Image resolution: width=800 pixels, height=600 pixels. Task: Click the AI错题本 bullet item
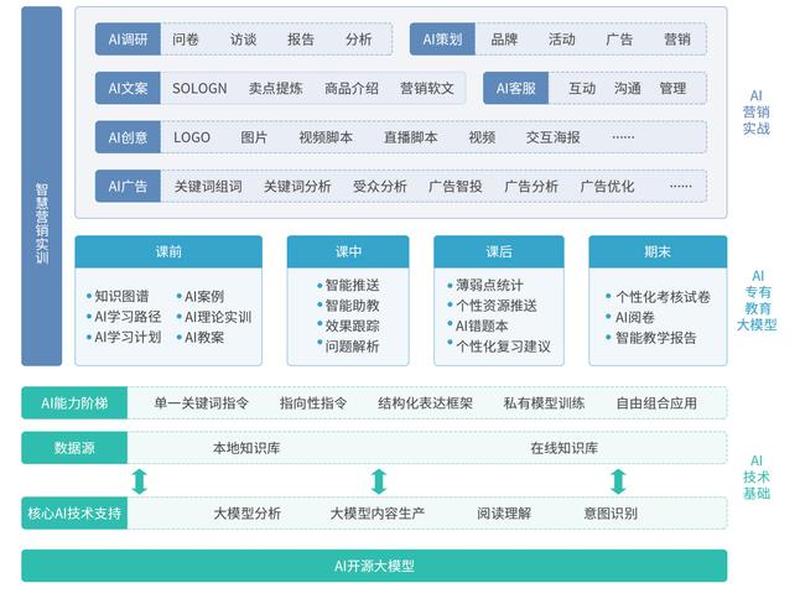(x=478, y=326)
